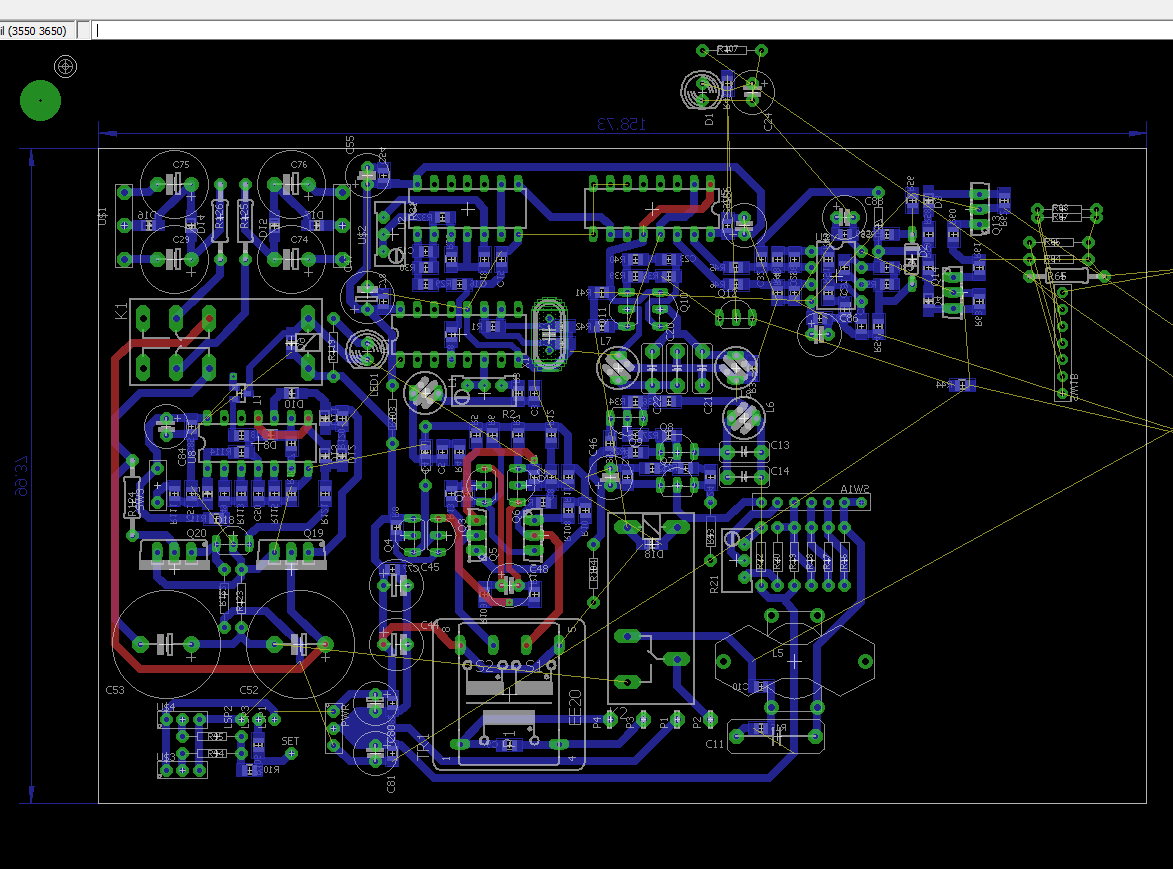Select the large green mounting hole
1173x869 pixels.
(x=40, y=100)
